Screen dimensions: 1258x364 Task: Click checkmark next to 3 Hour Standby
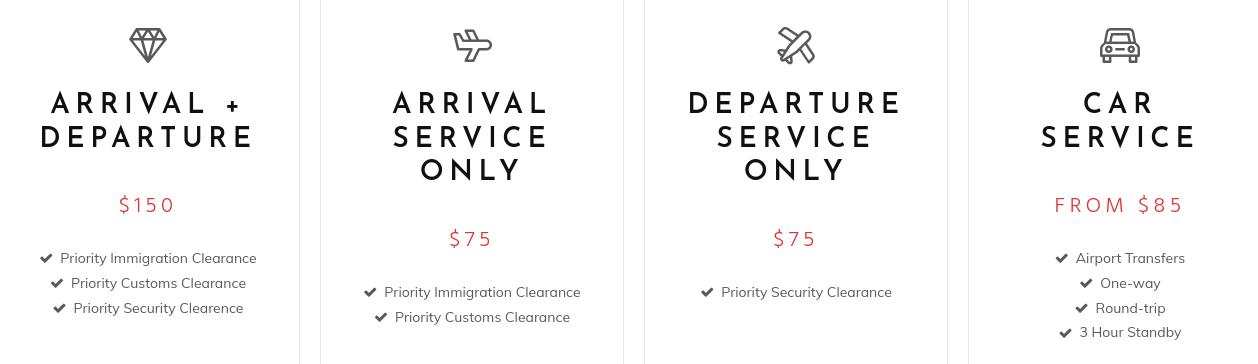(x=1066, y=332)
